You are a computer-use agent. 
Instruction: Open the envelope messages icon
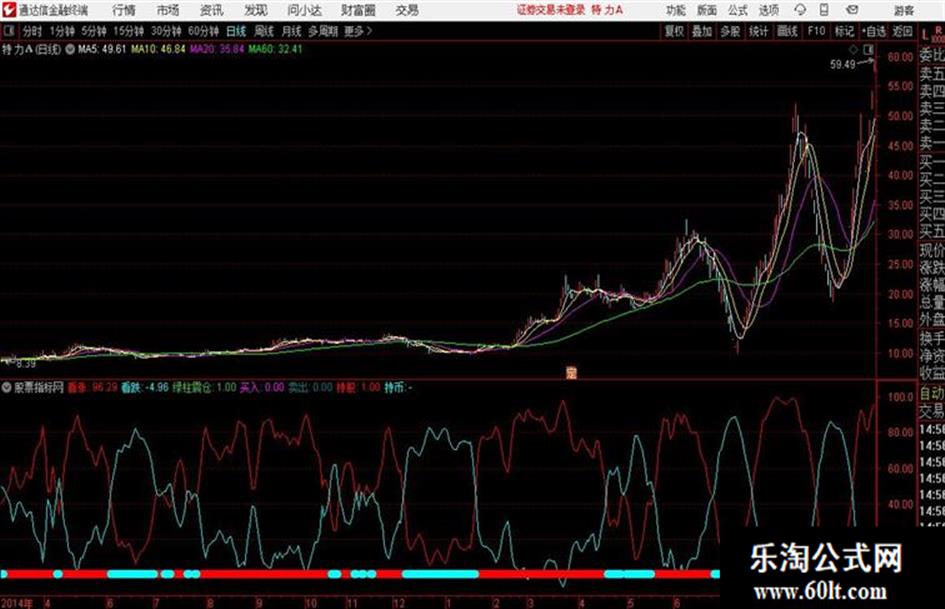[x=852, y=10]
